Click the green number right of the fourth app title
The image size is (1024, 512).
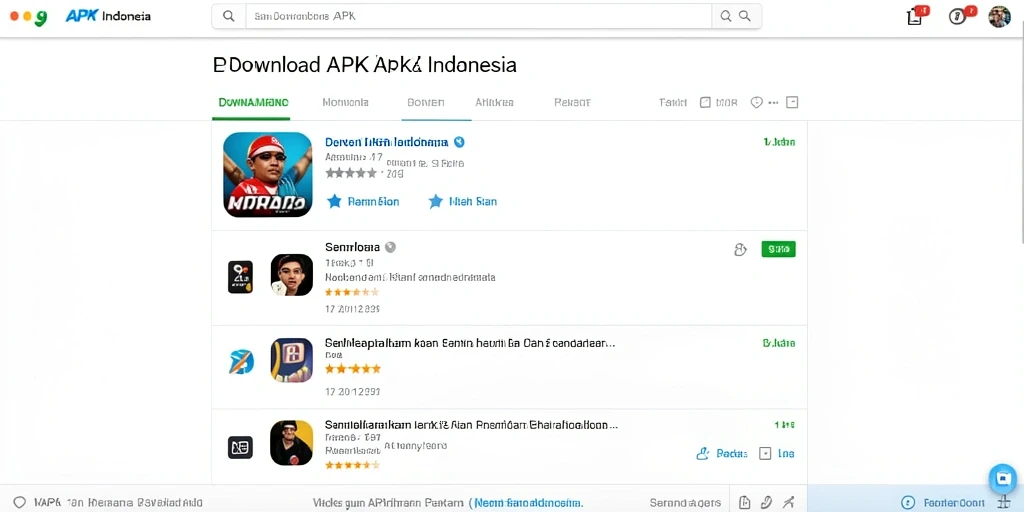point(784,425)
